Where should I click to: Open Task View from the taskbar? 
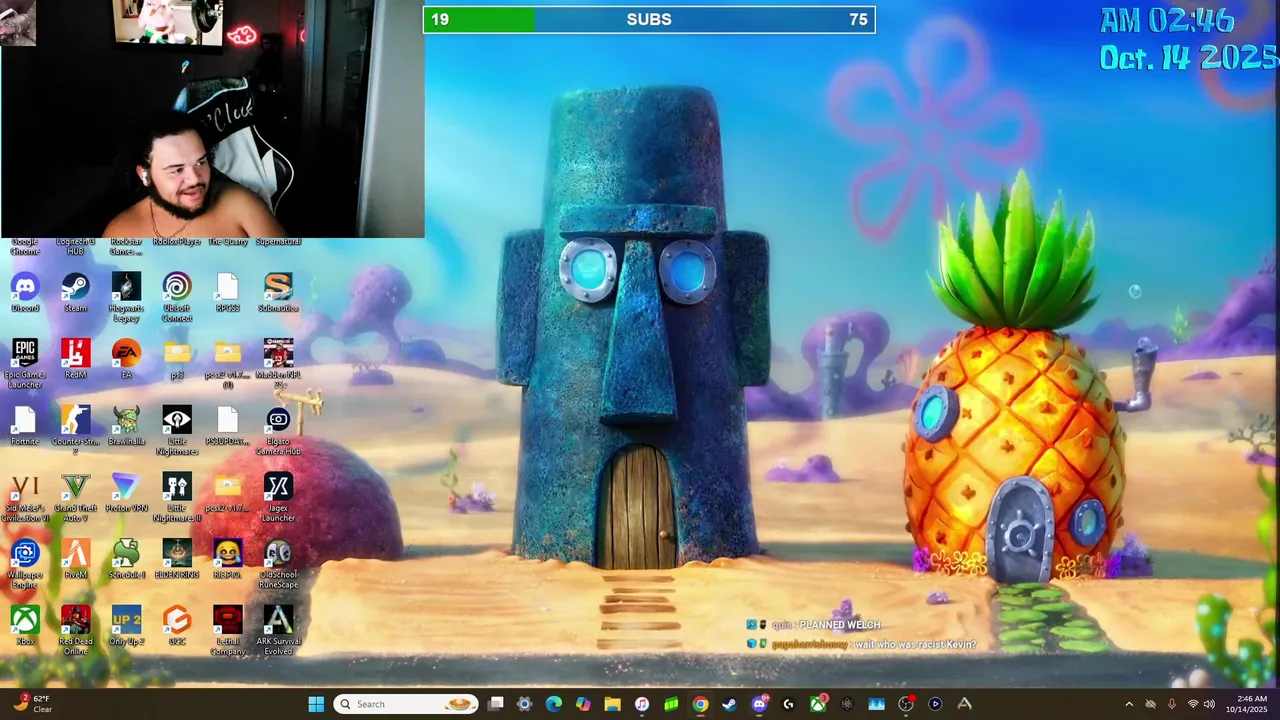pos(495,704)
